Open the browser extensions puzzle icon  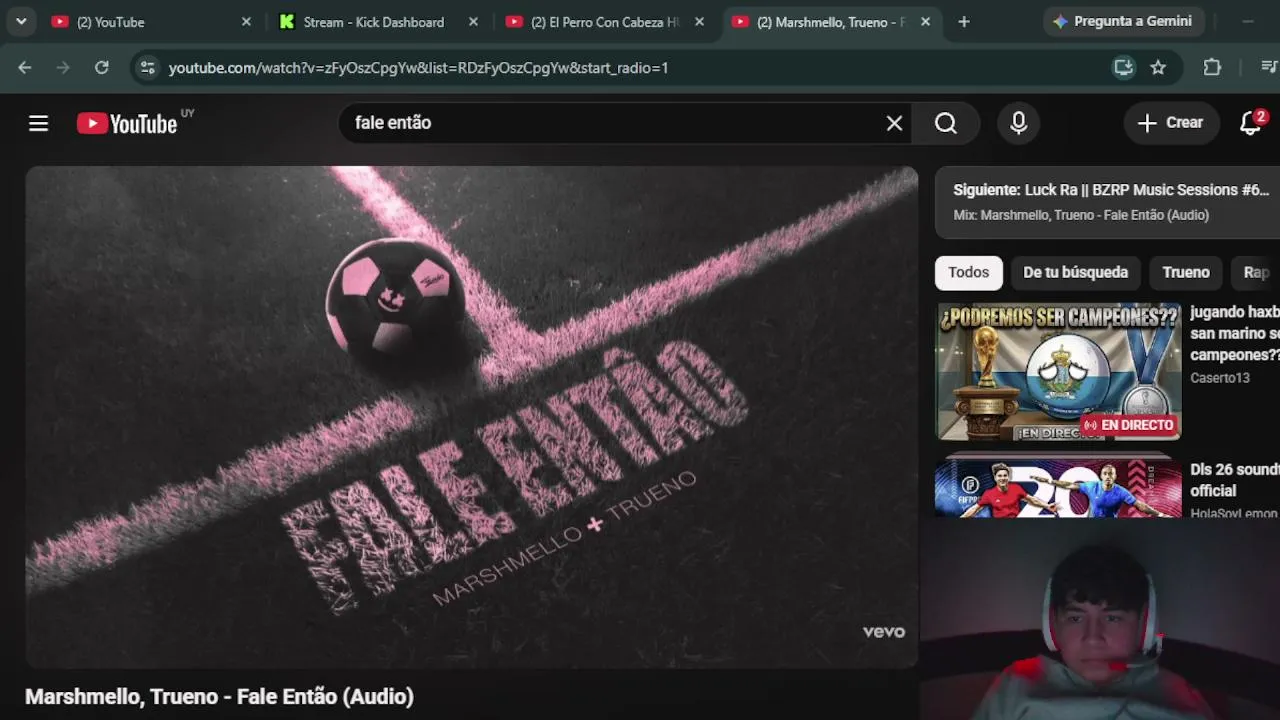[x=1212, y=67]
